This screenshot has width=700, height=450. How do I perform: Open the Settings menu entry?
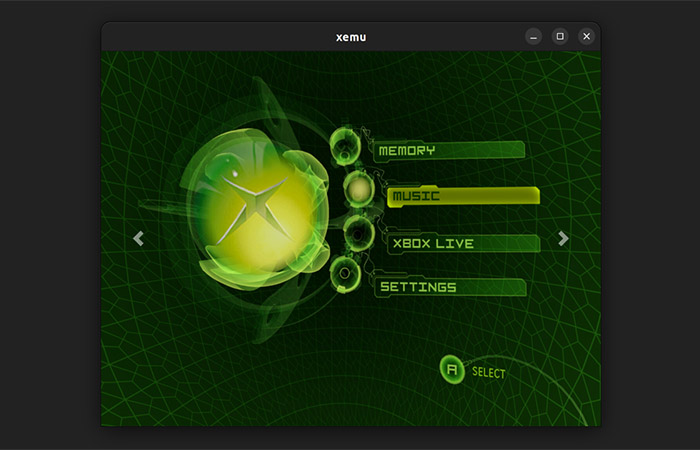coord(449,288)
